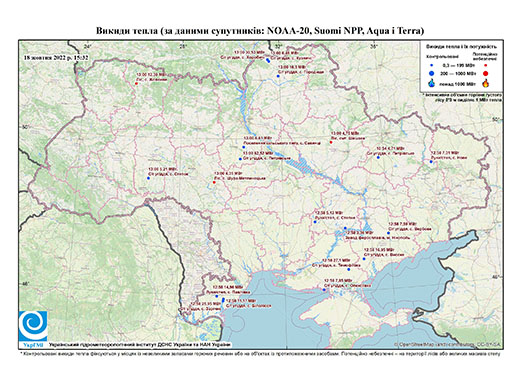Click the Викиди тепла map title
The height and width of the screenshot is (368, 520).
[x=260, y=31]
